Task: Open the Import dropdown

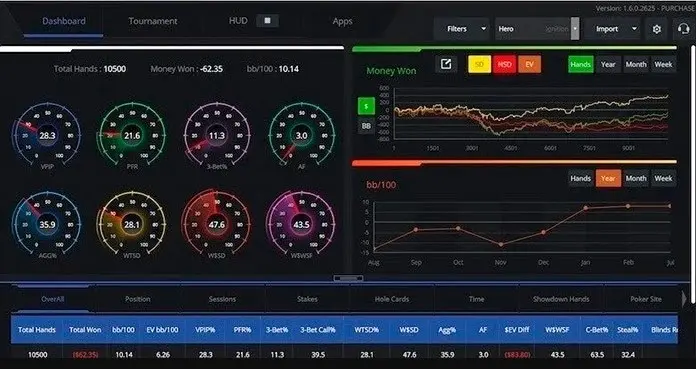Action: tap(613, 29)
